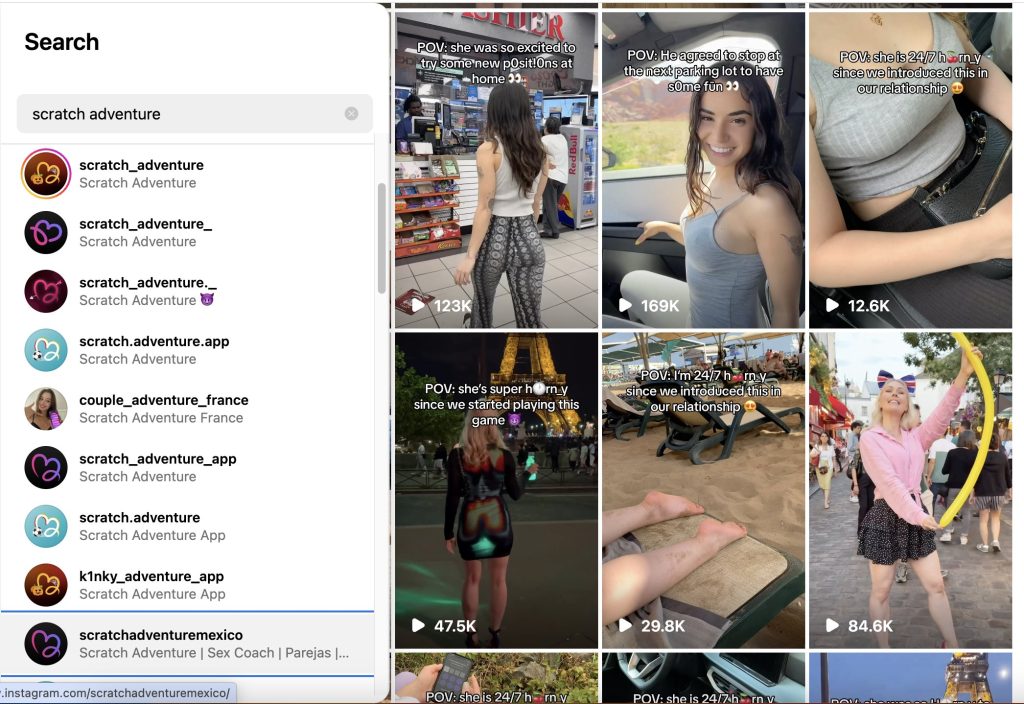Select the scratch_adventure._ avatar icon
Image resolution: width=1024 pixels, height=704 pixels.
coord(46,291)
